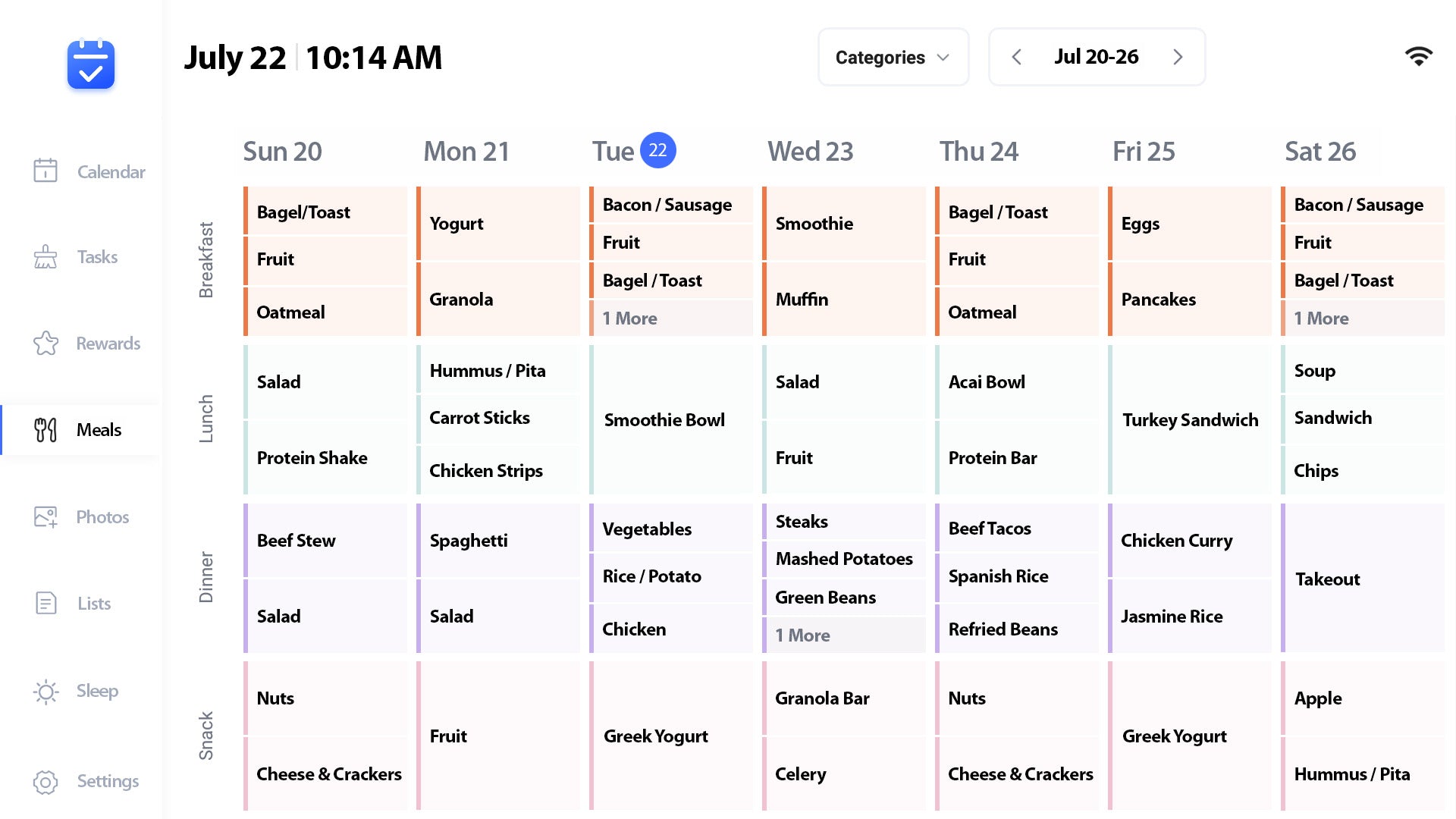This screenshot has width=1456, height=819.
Task: Click the app logo at top left
Action: tap(90, 65)
